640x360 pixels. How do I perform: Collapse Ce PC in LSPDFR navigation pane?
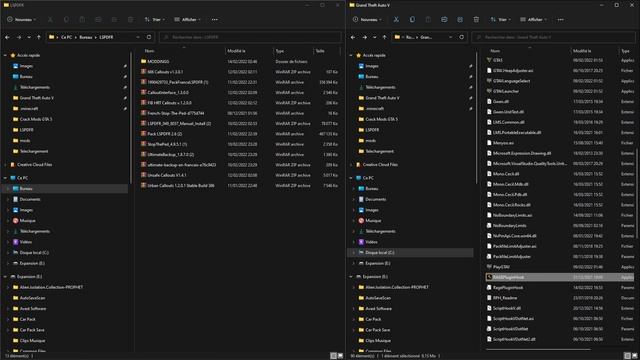[x=5, y=178]
